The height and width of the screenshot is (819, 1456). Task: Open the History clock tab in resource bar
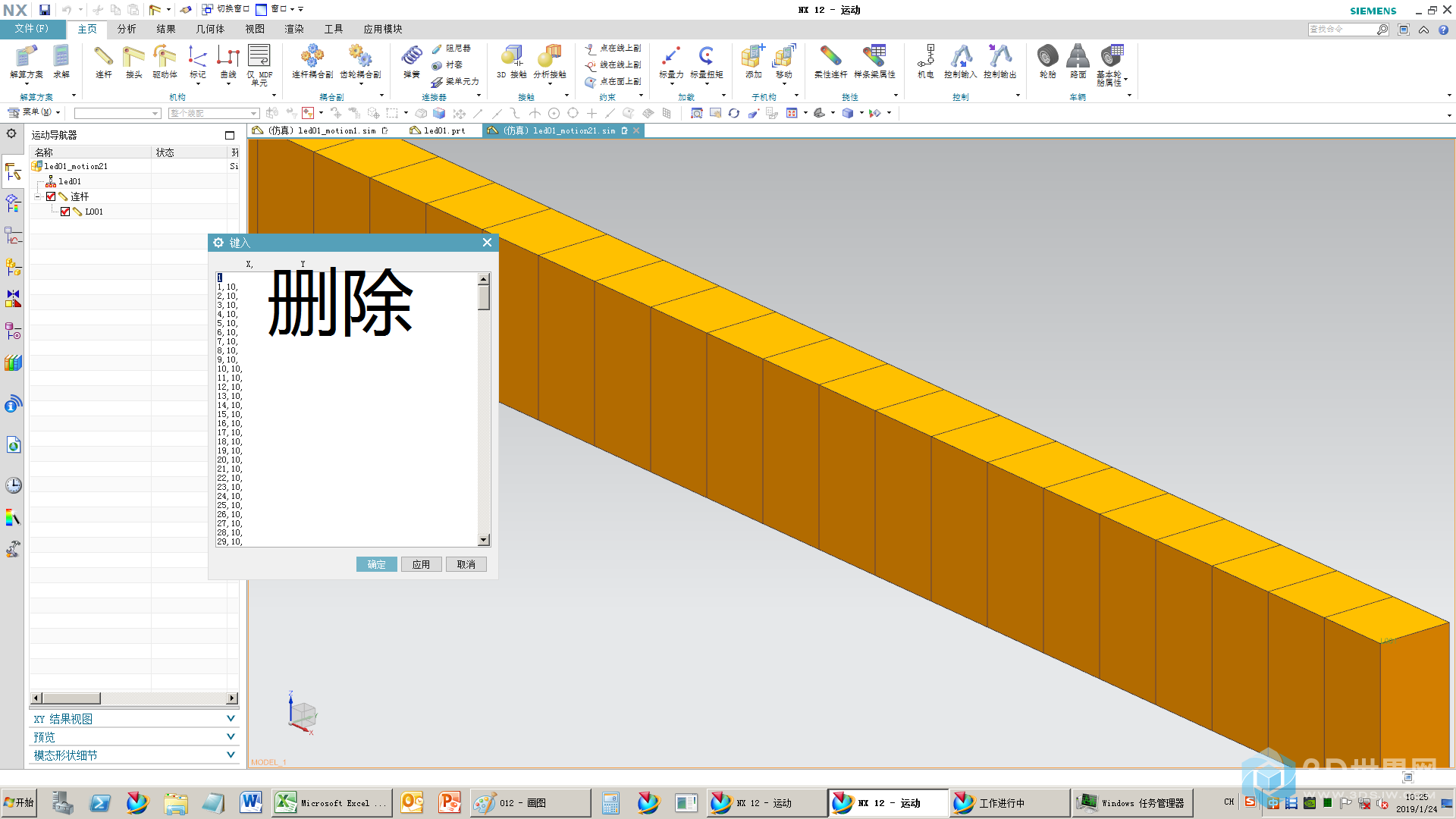coord(14,485)
